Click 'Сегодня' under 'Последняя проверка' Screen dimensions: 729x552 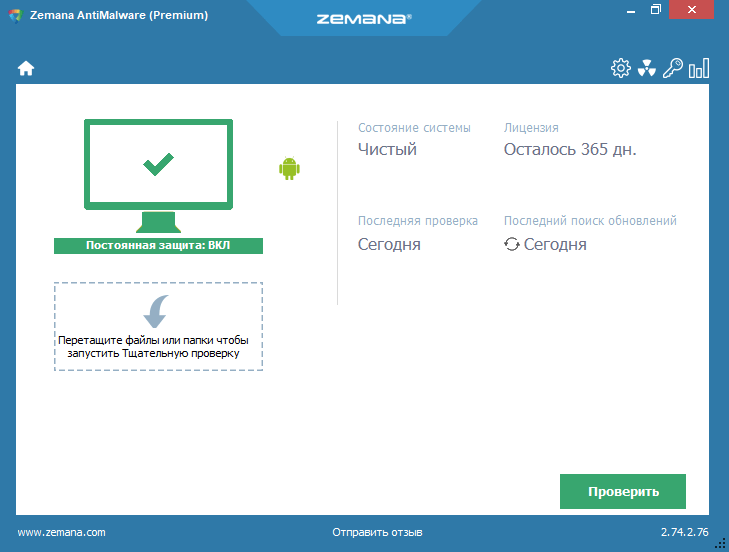pos(389,244)
